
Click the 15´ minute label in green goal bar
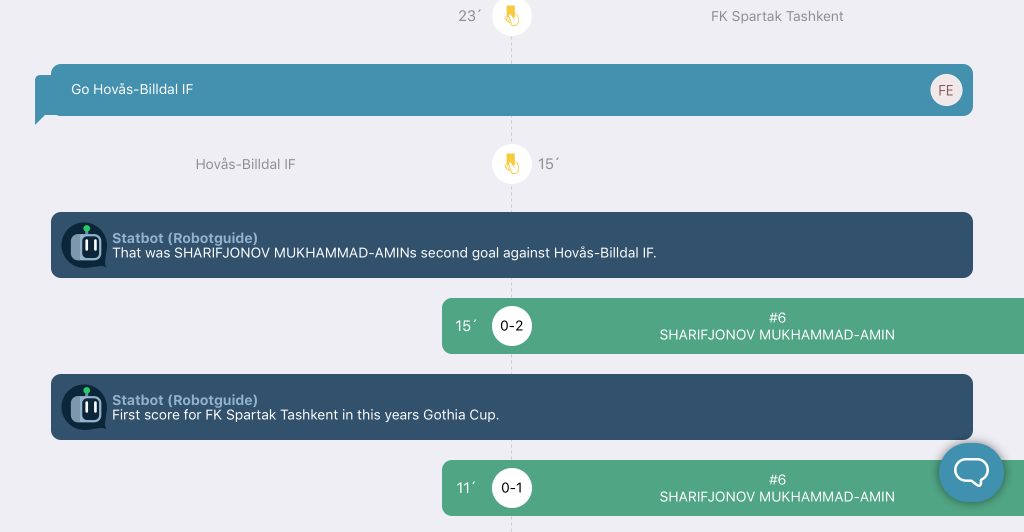click(465, 326)
